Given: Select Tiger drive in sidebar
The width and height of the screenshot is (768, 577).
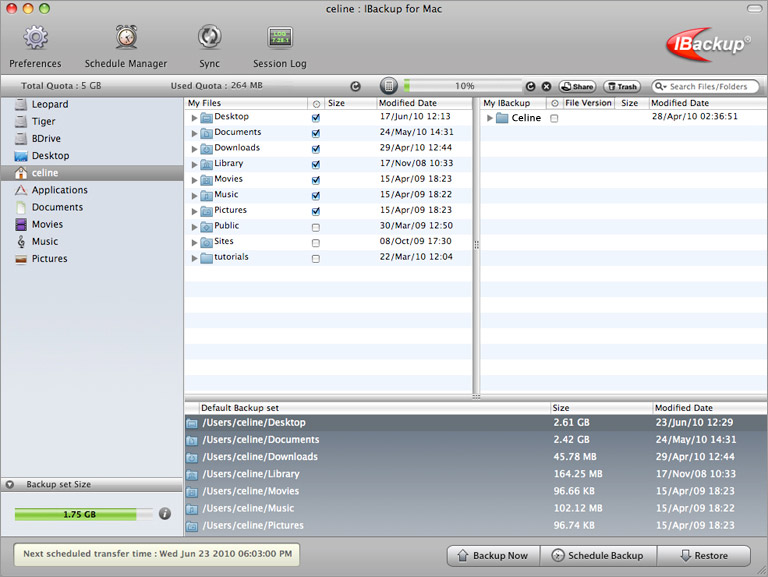Looking at the screenshot, I should tap(92, 121).
